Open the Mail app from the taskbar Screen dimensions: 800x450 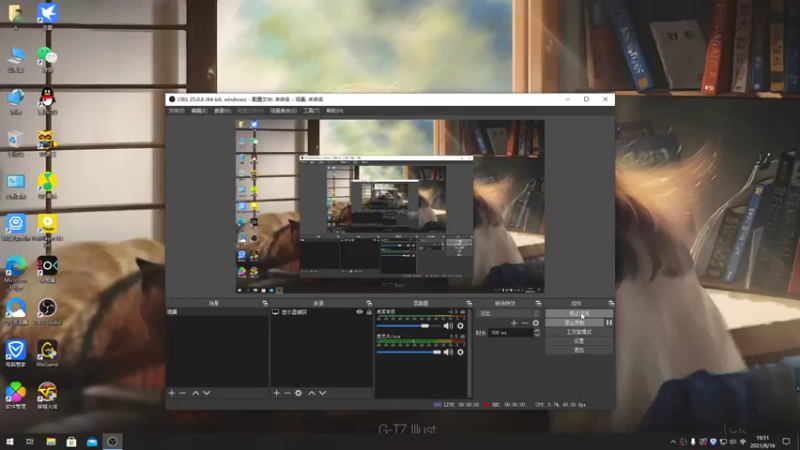[x=92, y=441]
